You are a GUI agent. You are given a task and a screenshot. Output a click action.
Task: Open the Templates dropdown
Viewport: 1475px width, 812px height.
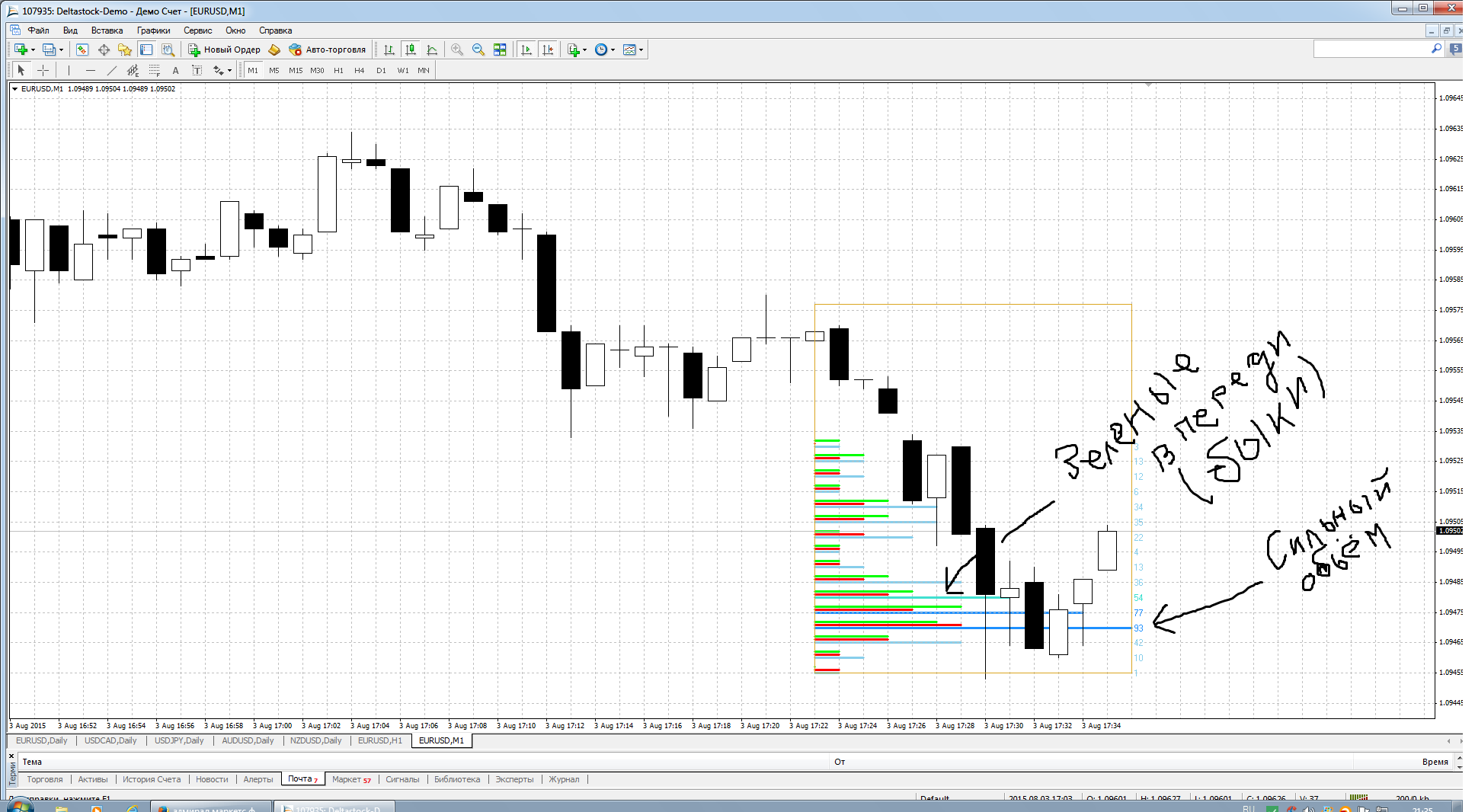tap(633, 50)
